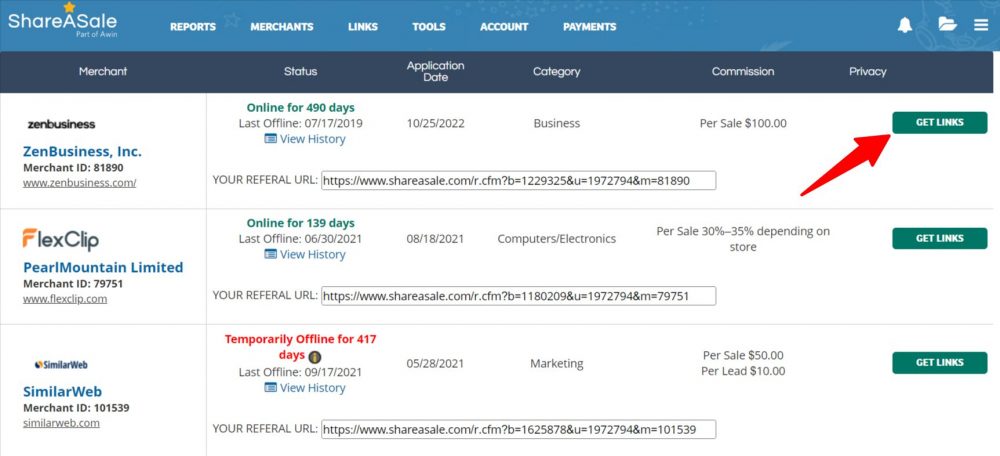
Task: Open the TOOLS menu
Action: tap(429, 27)
